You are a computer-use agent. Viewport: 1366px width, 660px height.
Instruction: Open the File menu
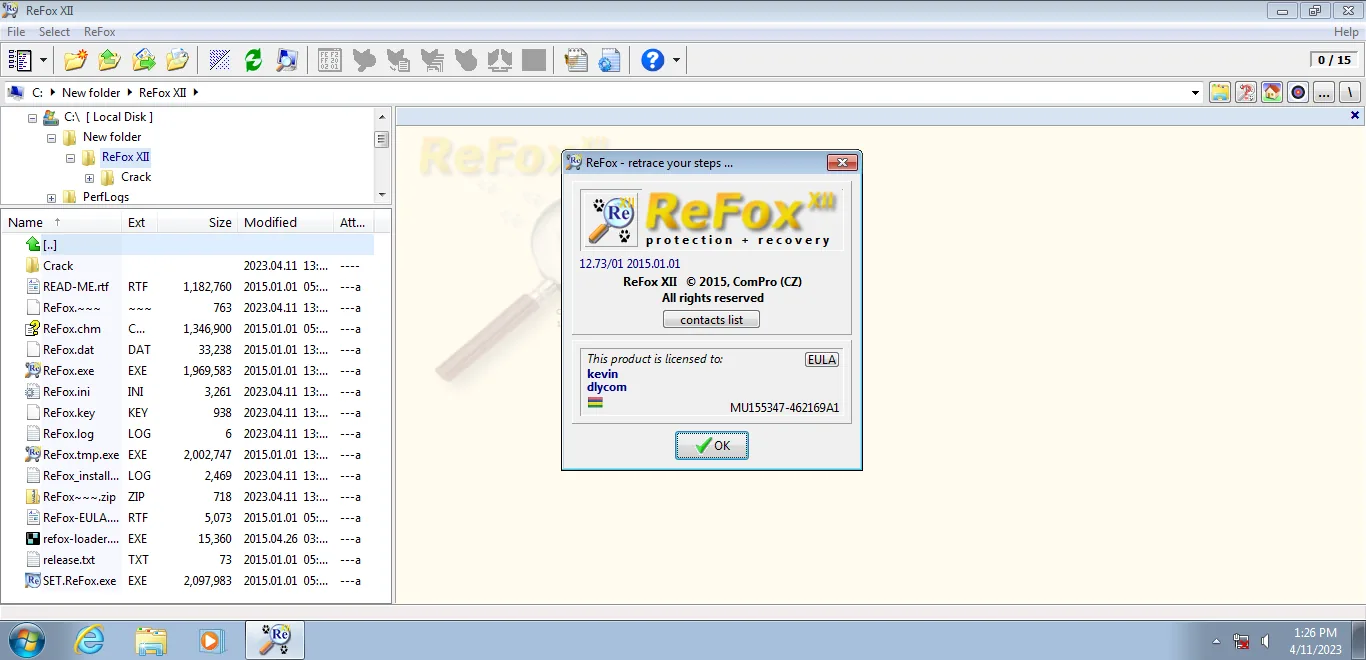(x=16, y=32)
